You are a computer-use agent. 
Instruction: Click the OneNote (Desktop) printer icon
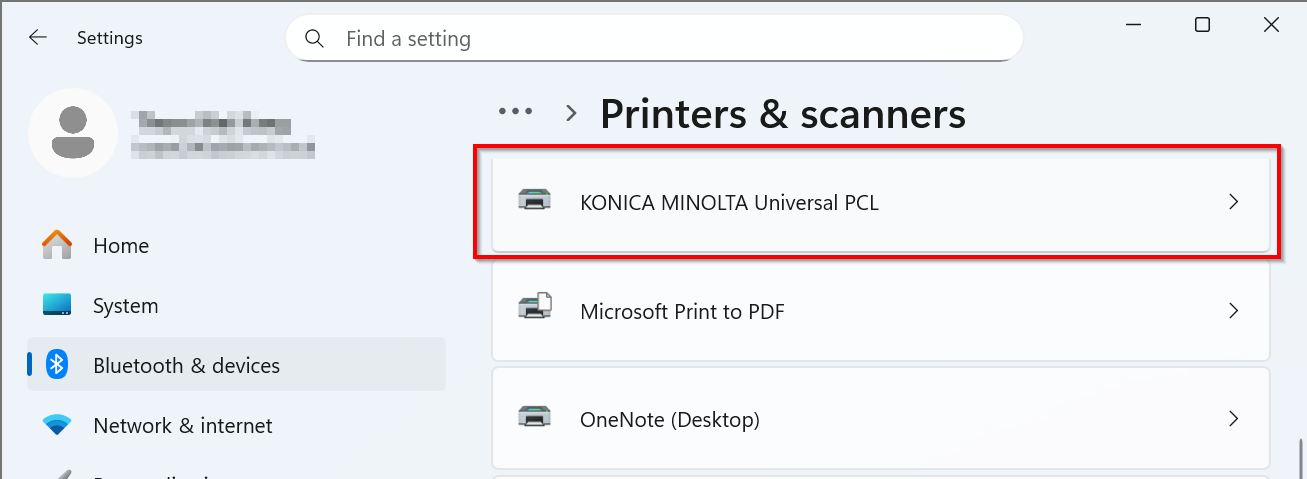(x=534, y=417)
